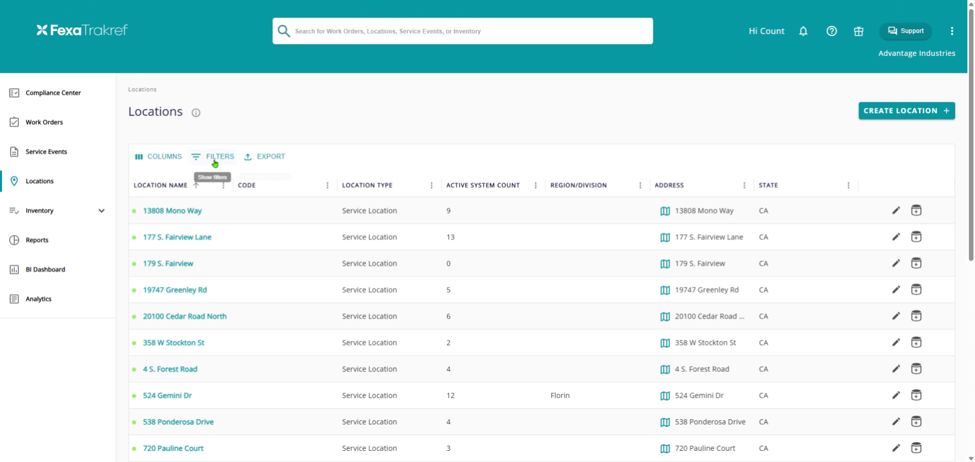Archive the 538 Ponderosa Drive location
This screenshot has width=975, height=462.
tap(916, 422)
